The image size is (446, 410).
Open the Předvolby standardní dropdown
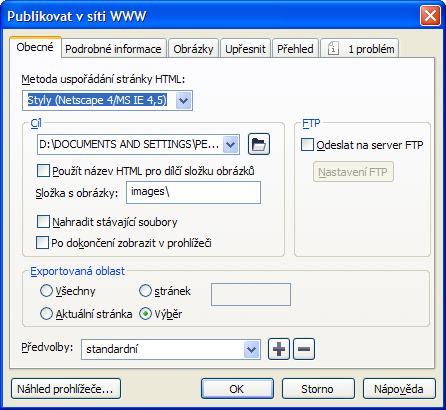[x=252, y=349]
